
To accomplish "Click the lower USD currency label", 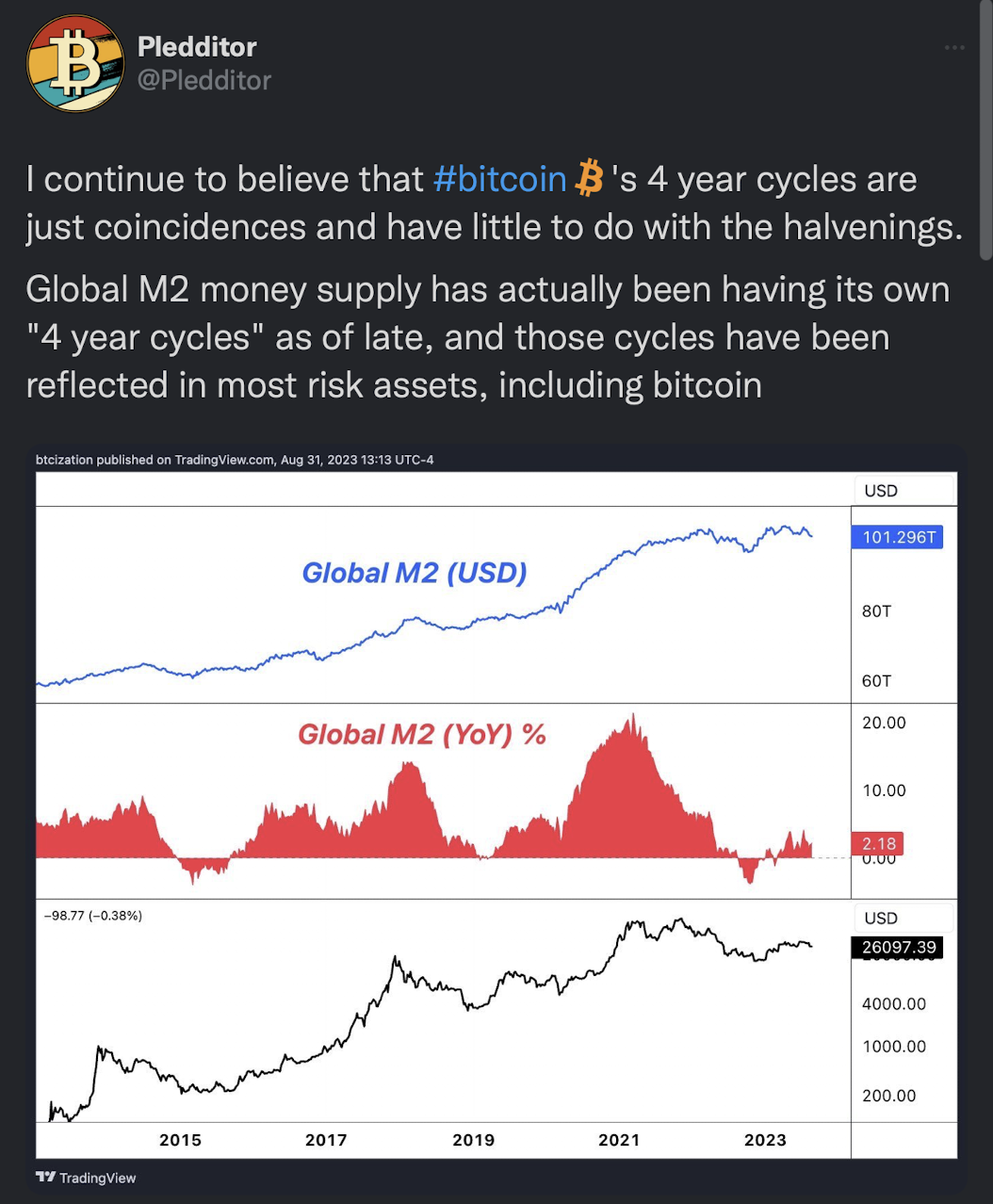I will pyautogui.click(x=881, y=918).
